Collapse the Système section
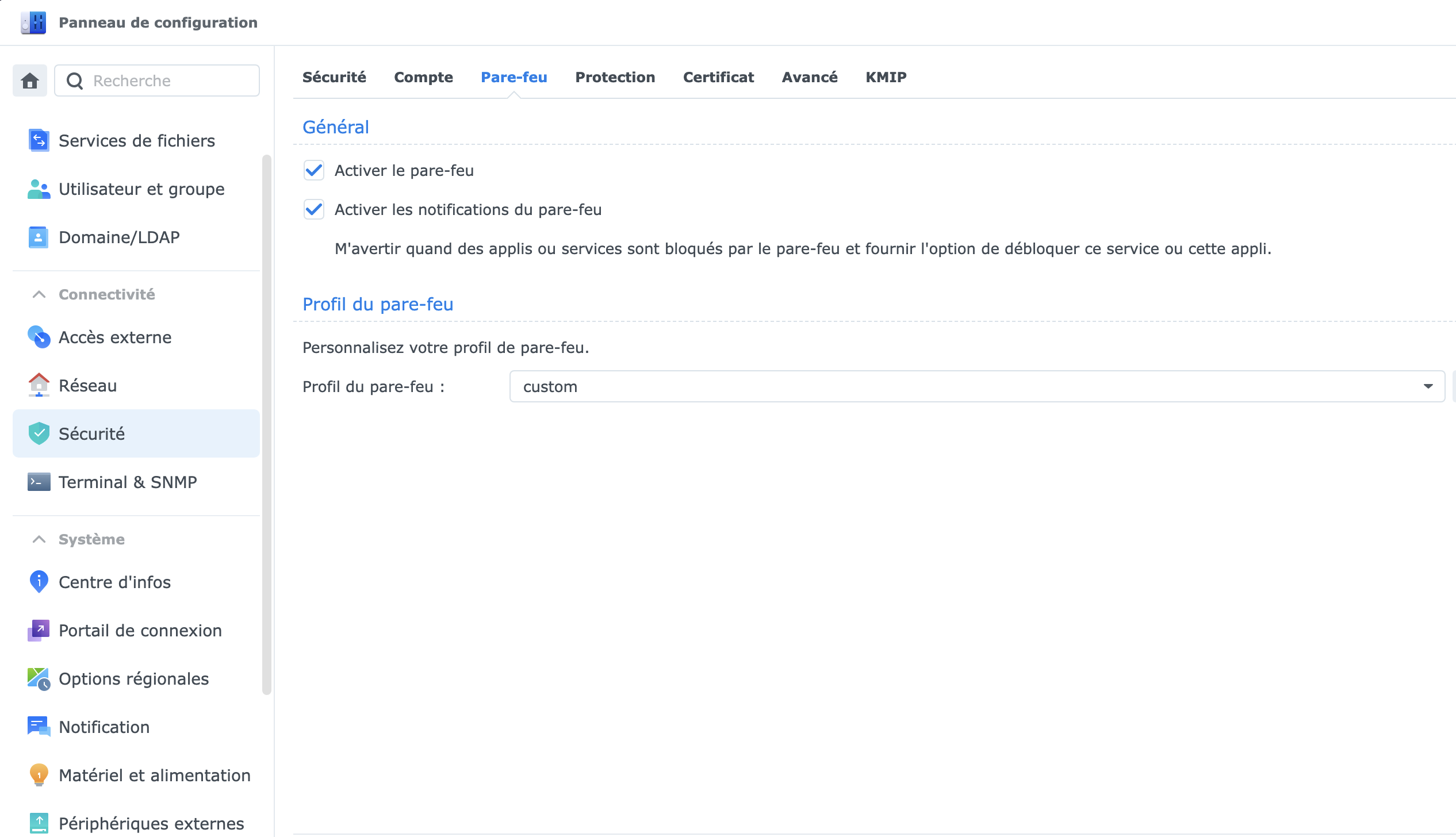Viewport: 1456px width, 837px height. coord(39,540)
